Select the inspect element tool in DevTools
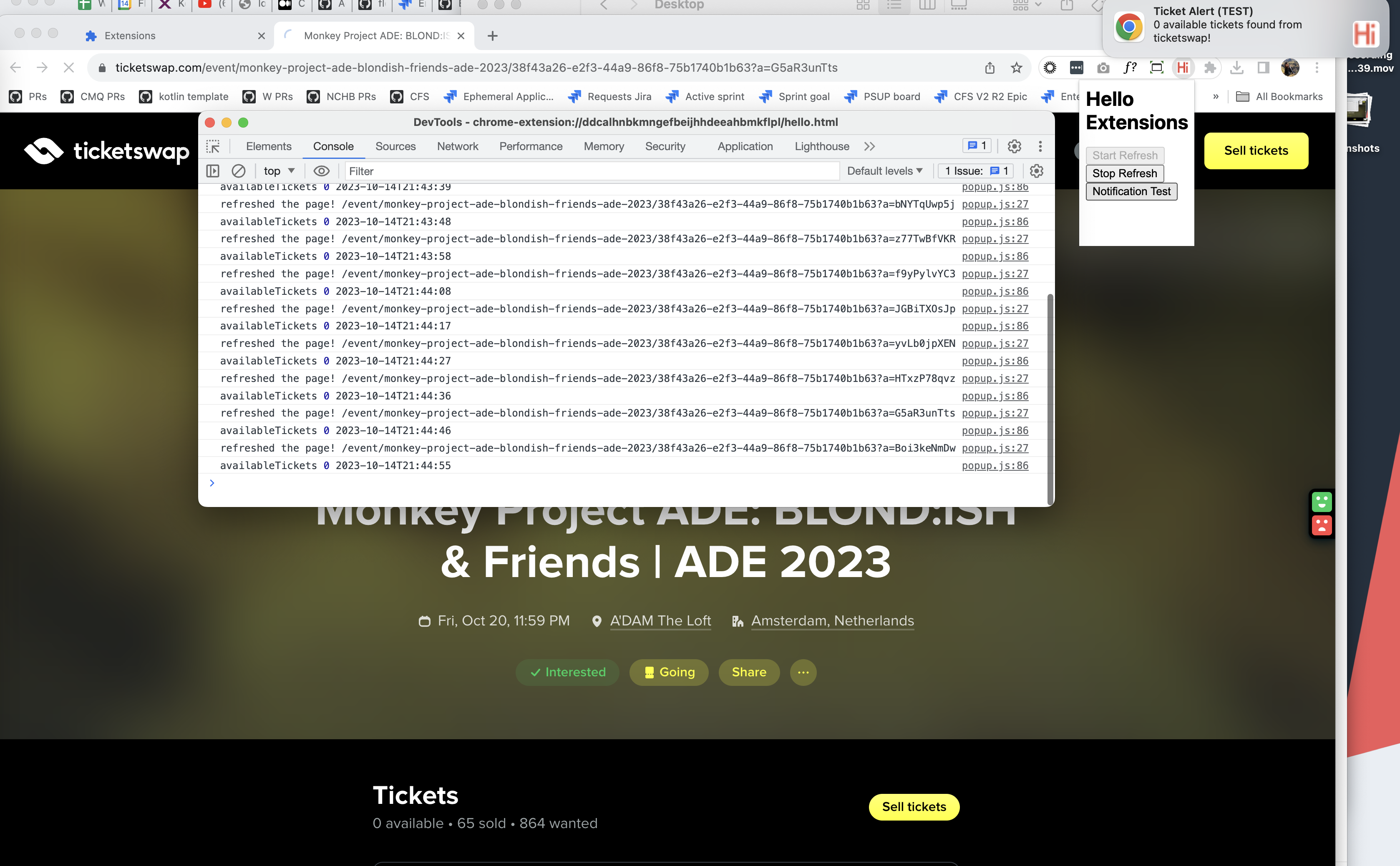Image resolution: width=1400 pixels, height=866 pixels. click(213, 146)
